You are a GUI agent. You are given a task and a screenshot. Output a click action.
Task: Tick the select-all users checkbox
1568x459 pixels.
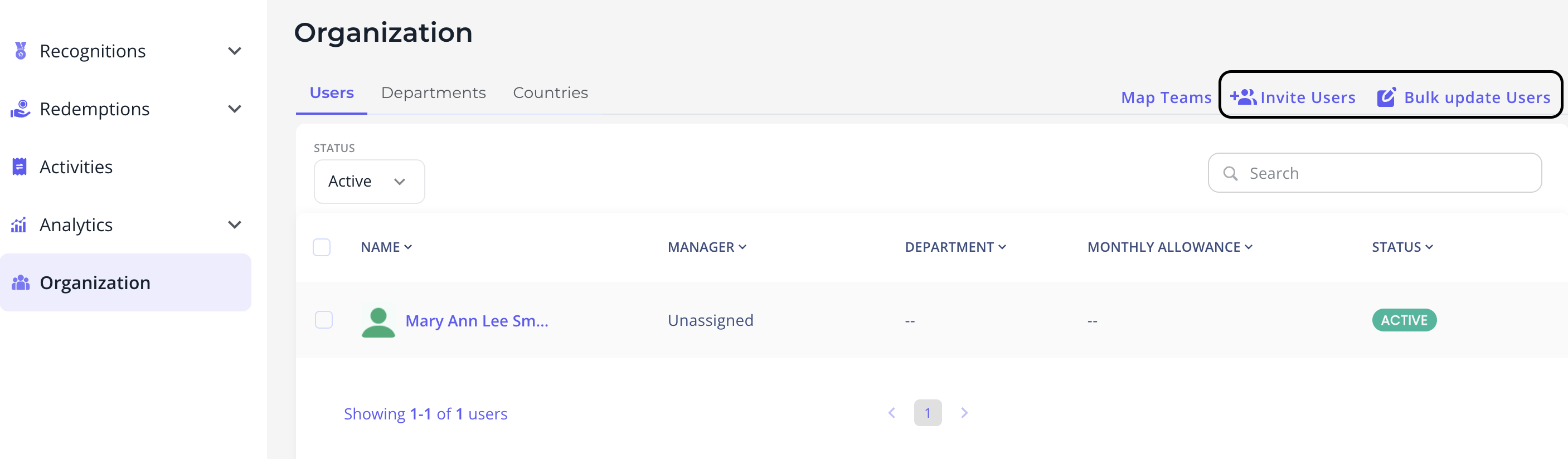click(322, 247)
